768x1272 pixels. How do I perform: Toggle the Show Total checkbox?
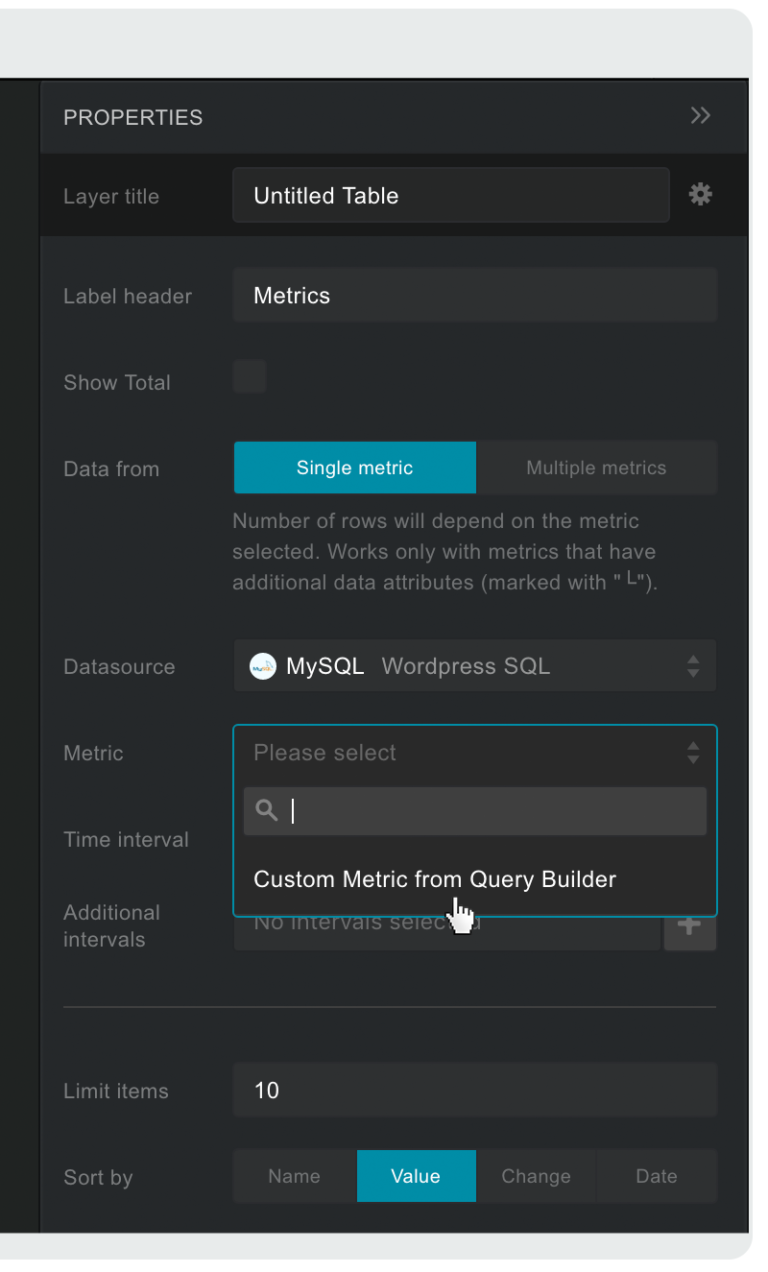[x=249, y=377]
